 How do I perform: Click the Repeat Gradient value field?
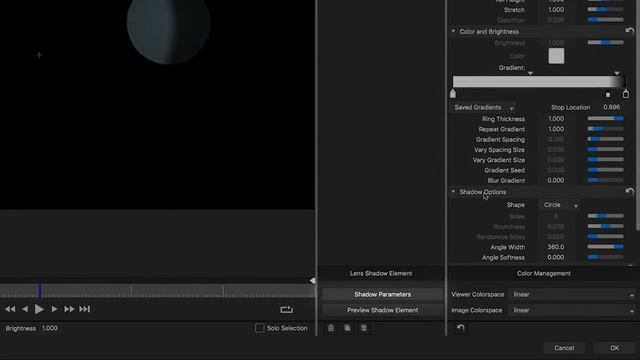coord(556,129)
